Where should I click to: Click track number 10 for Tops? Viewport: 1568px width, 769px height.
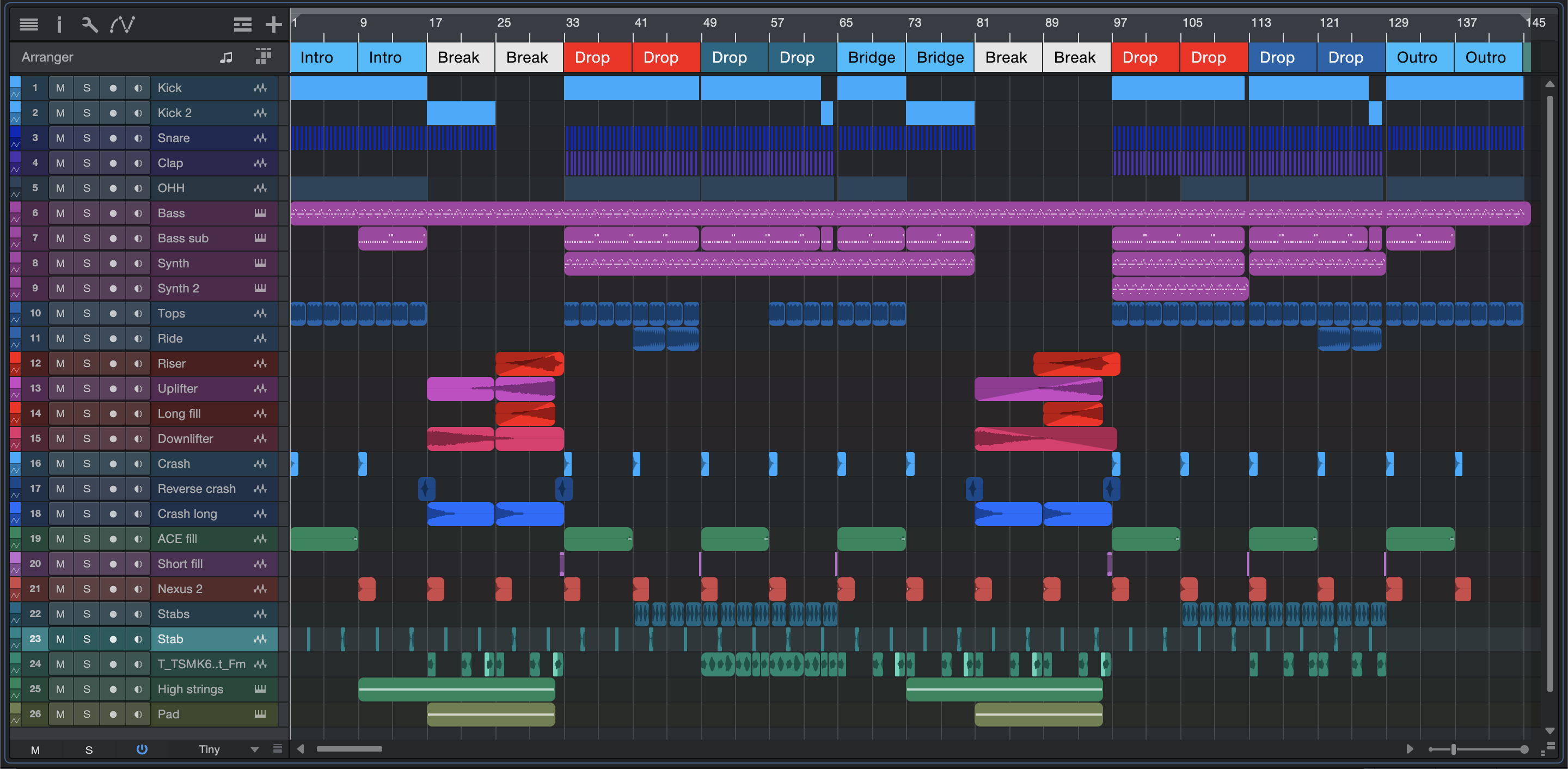pyautogui.click(x=35, y=314)
